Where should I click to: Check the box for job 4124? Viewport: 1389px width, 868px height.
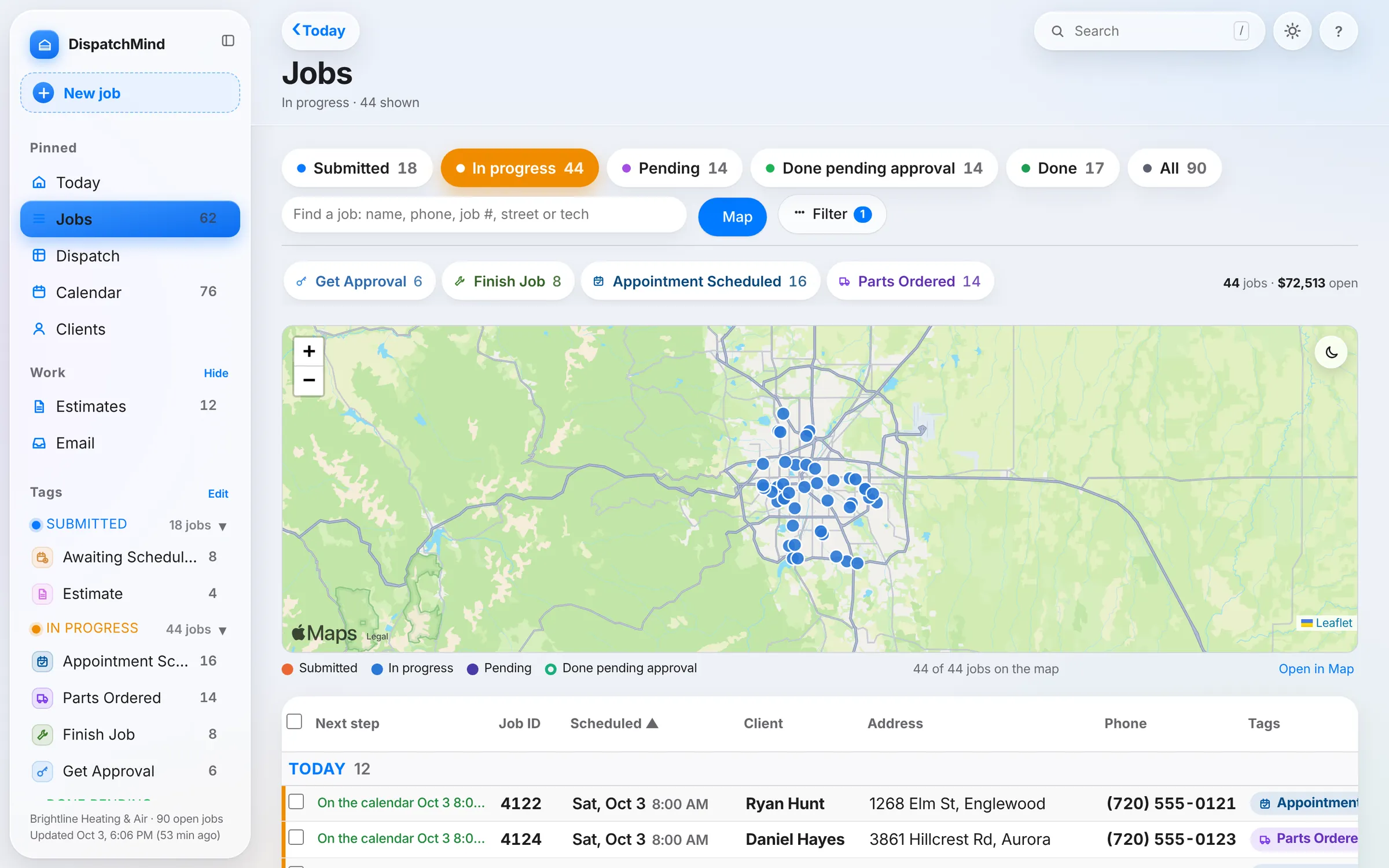296,837
